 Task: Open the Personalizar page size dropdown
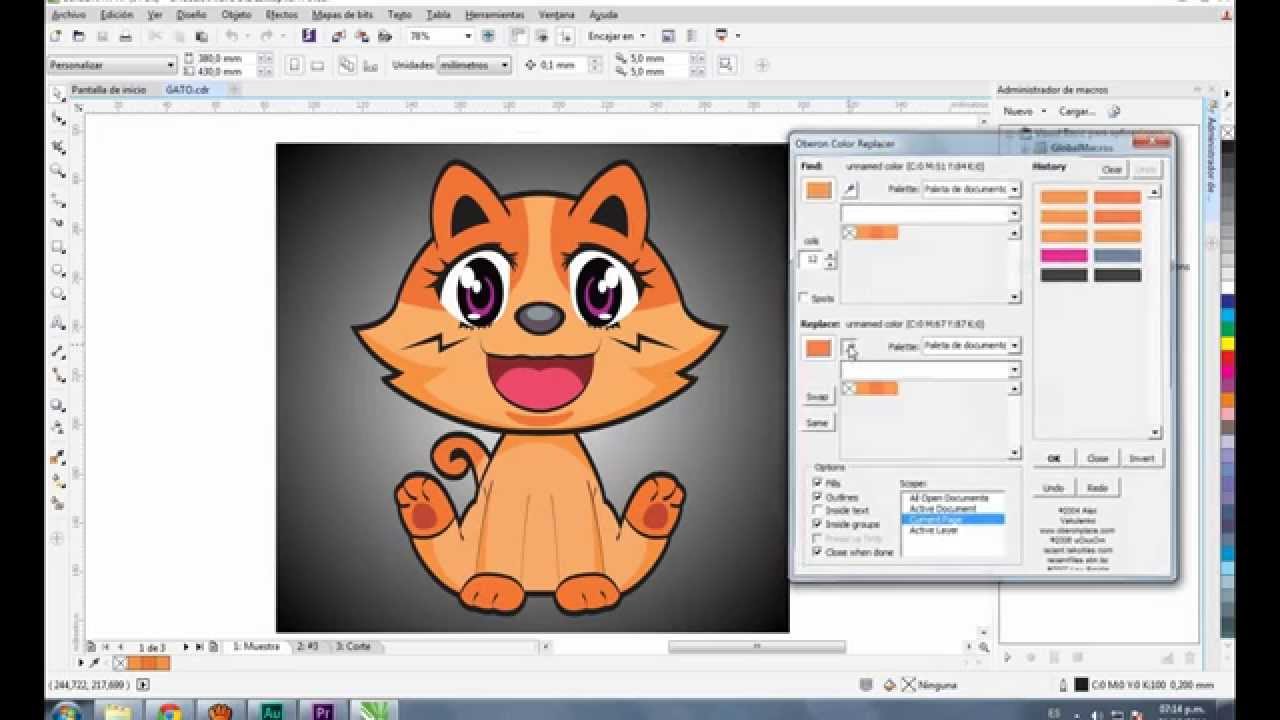(170, 65)
